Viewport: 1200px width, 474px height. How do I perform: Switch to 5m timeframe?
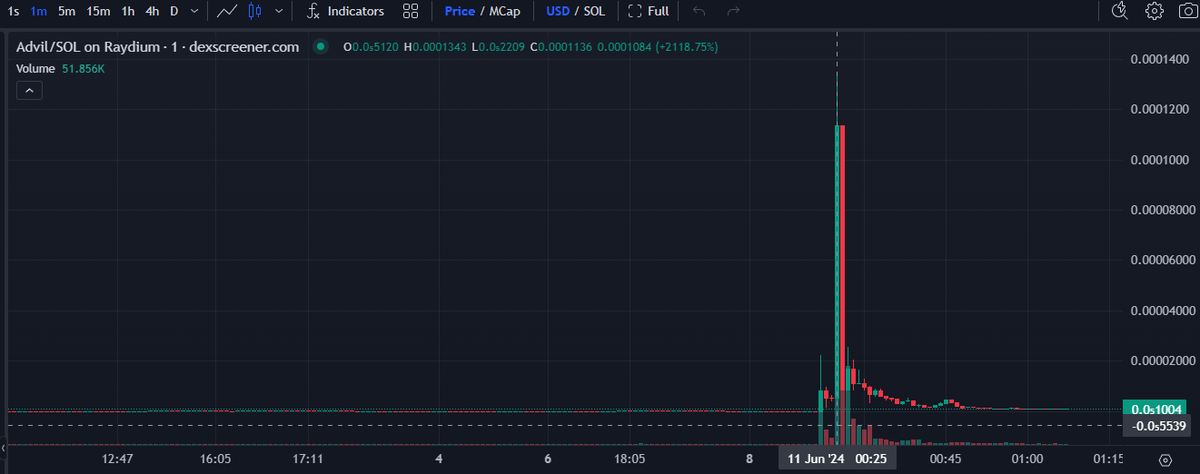[66, 12]
